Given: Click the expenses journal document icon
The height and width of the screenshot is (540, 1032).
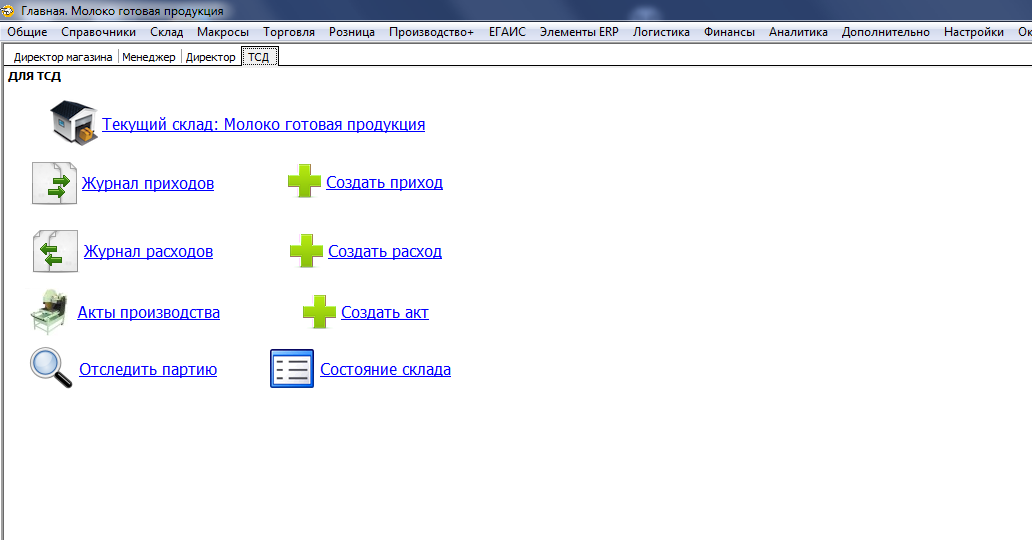Looking at the screenshot, I should 54,251.
